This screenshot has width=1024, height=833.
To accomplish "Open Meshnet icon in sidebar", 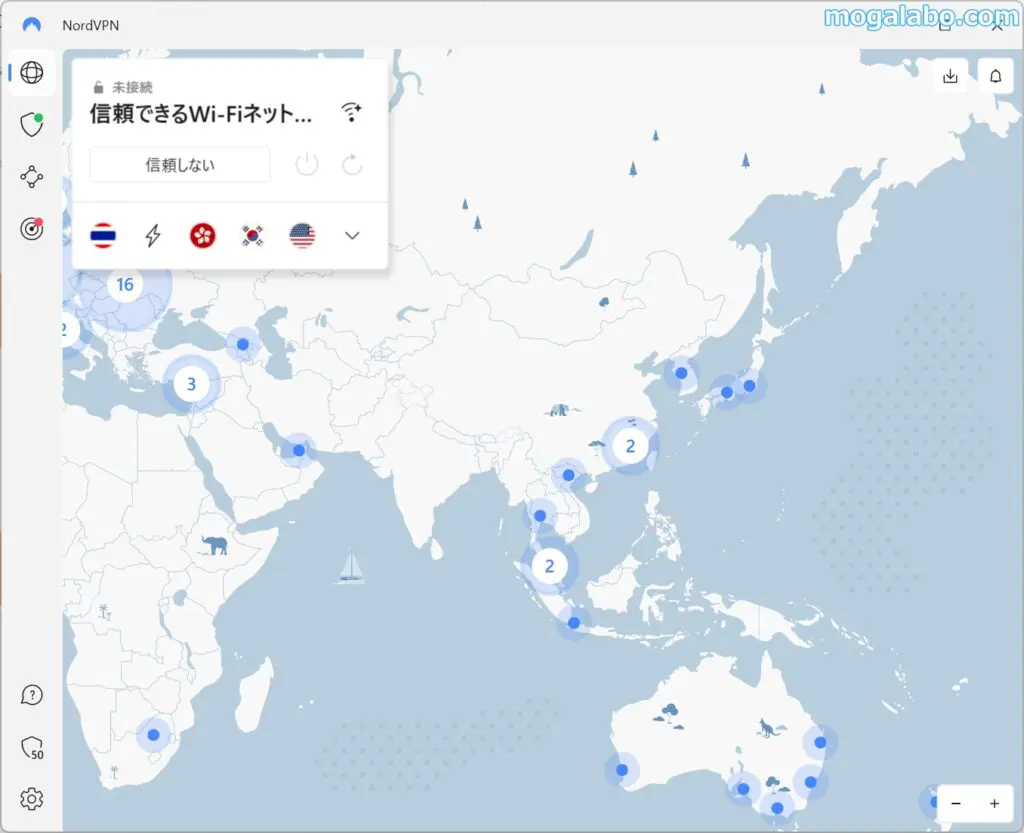I will click(x=32, y=177).
